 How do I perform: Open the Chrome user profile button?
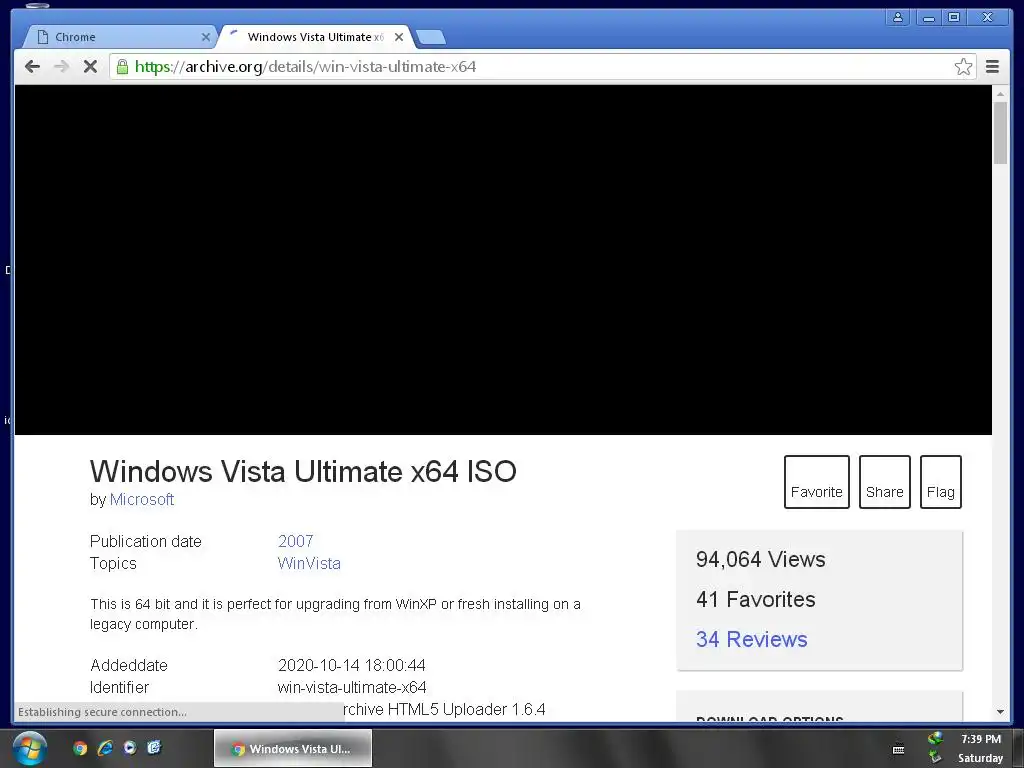coord(898,18)
